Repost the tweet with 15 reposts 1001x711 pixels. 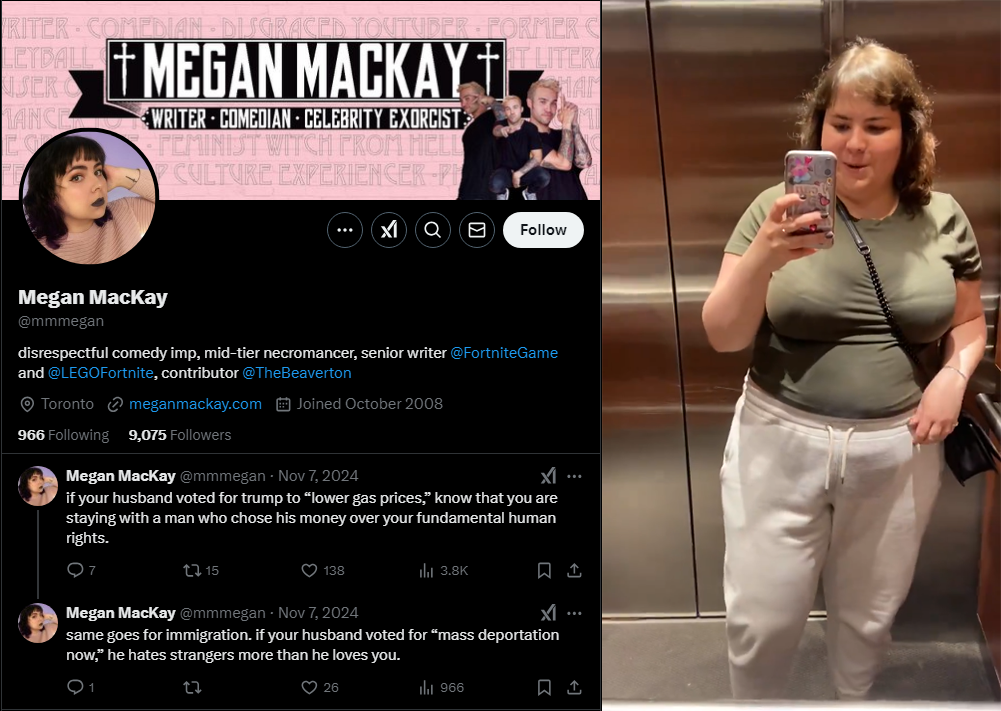coord(192,571)
